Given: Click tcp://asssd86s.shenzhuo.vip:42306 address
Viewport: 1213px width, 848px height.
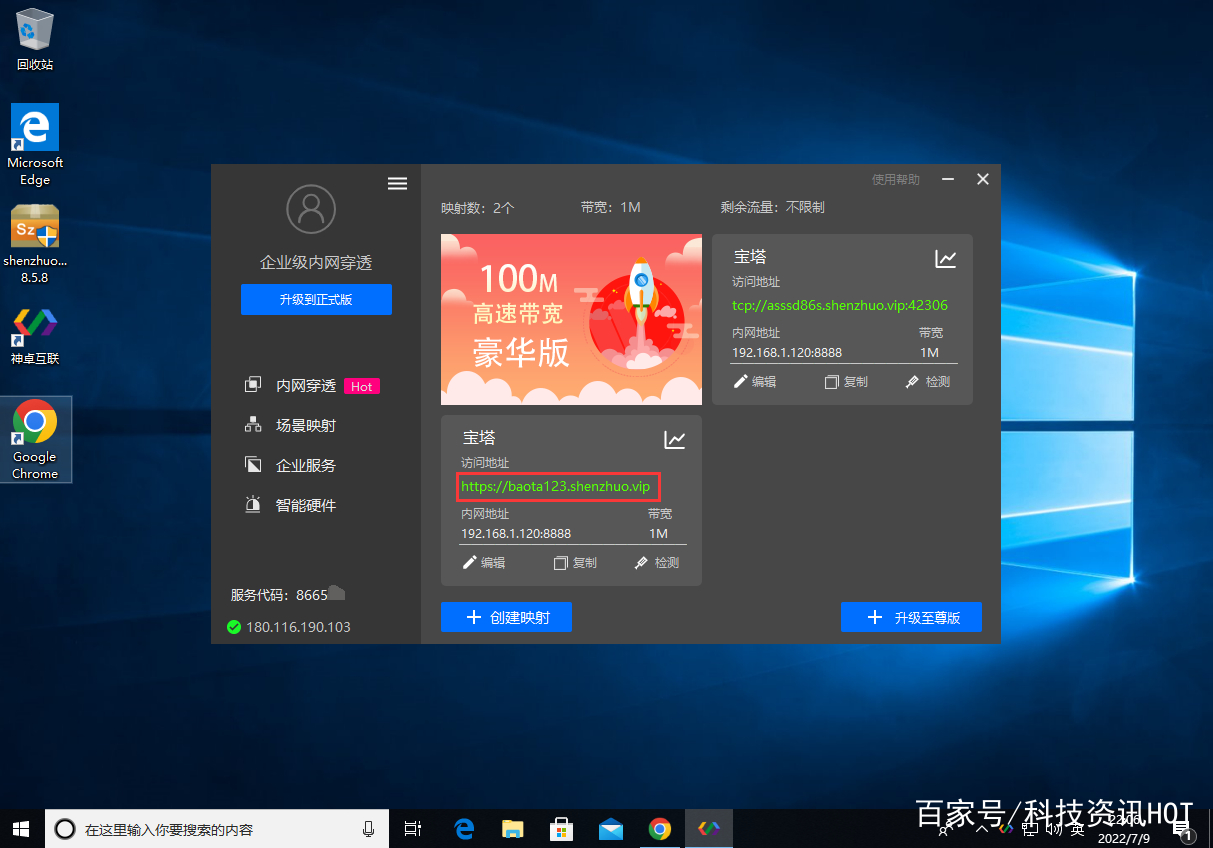Looking at the screenshot, I should (840, 305).
